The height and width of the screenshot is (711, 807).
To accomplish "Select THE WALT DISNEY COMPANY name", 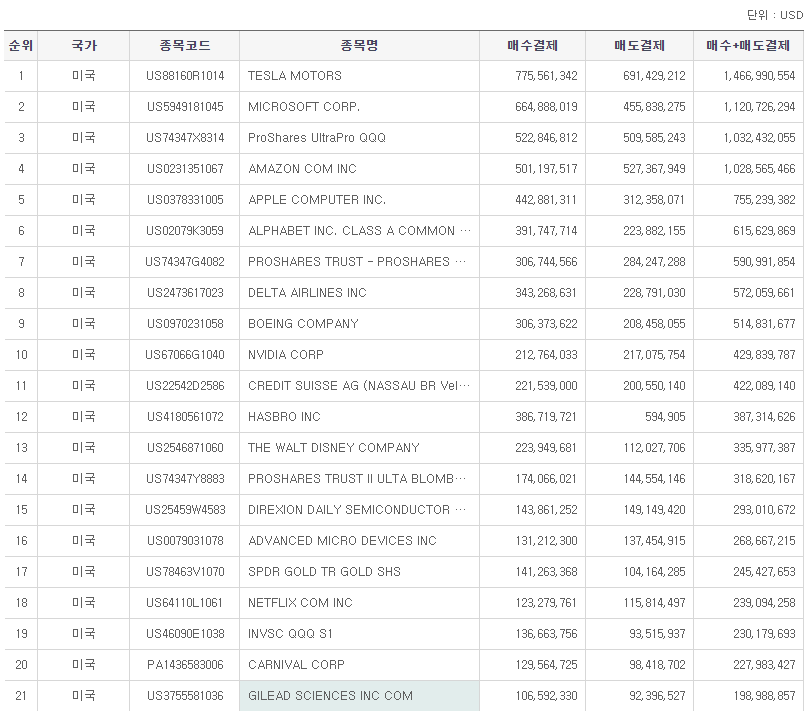I will (334, 447).
